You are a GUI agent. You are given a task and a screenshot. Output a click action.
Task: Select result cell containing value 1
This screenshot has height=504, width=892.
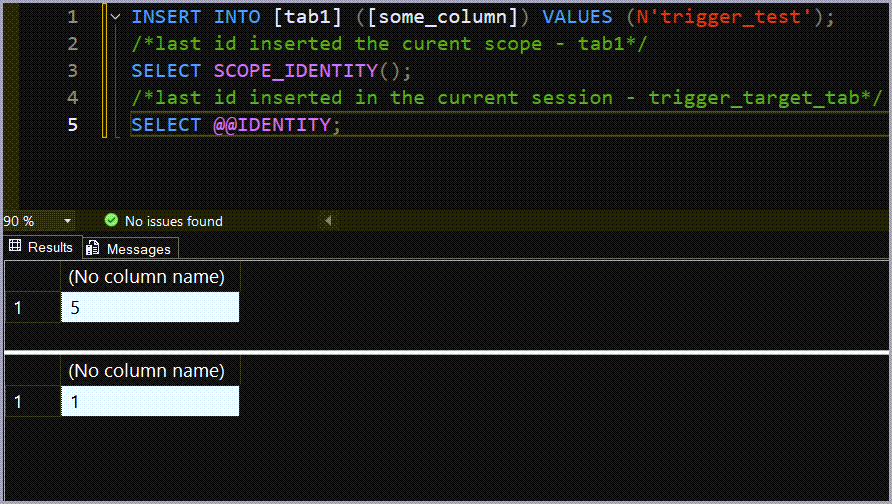coord(150,401)
